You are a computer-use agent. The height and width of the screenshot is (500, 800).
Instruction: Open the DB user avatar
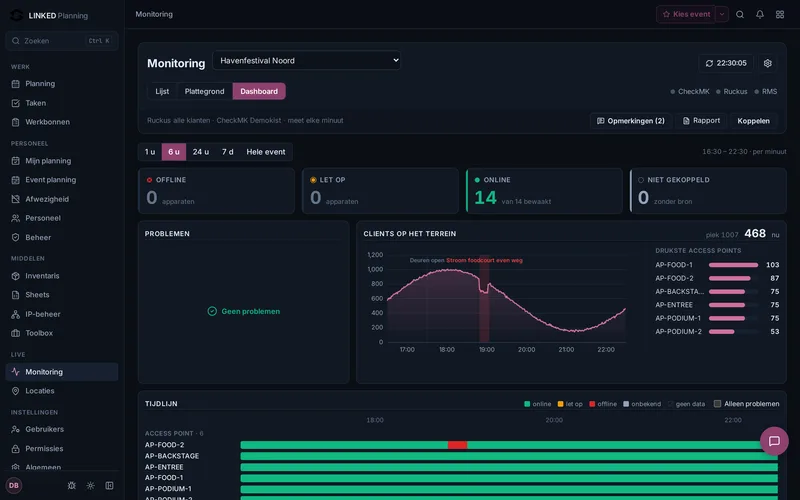click(14, 485)
